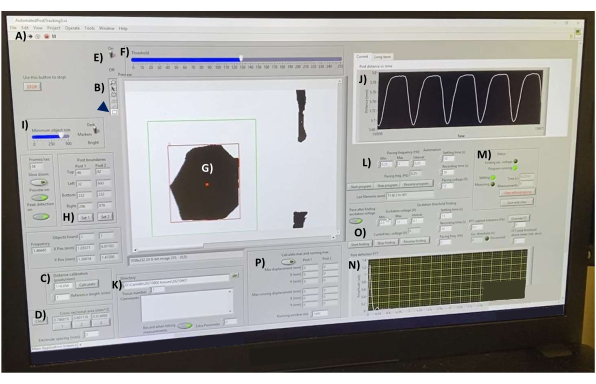Switch to the Current graph tab
The image size is (596, 384).
pos(362,57)
